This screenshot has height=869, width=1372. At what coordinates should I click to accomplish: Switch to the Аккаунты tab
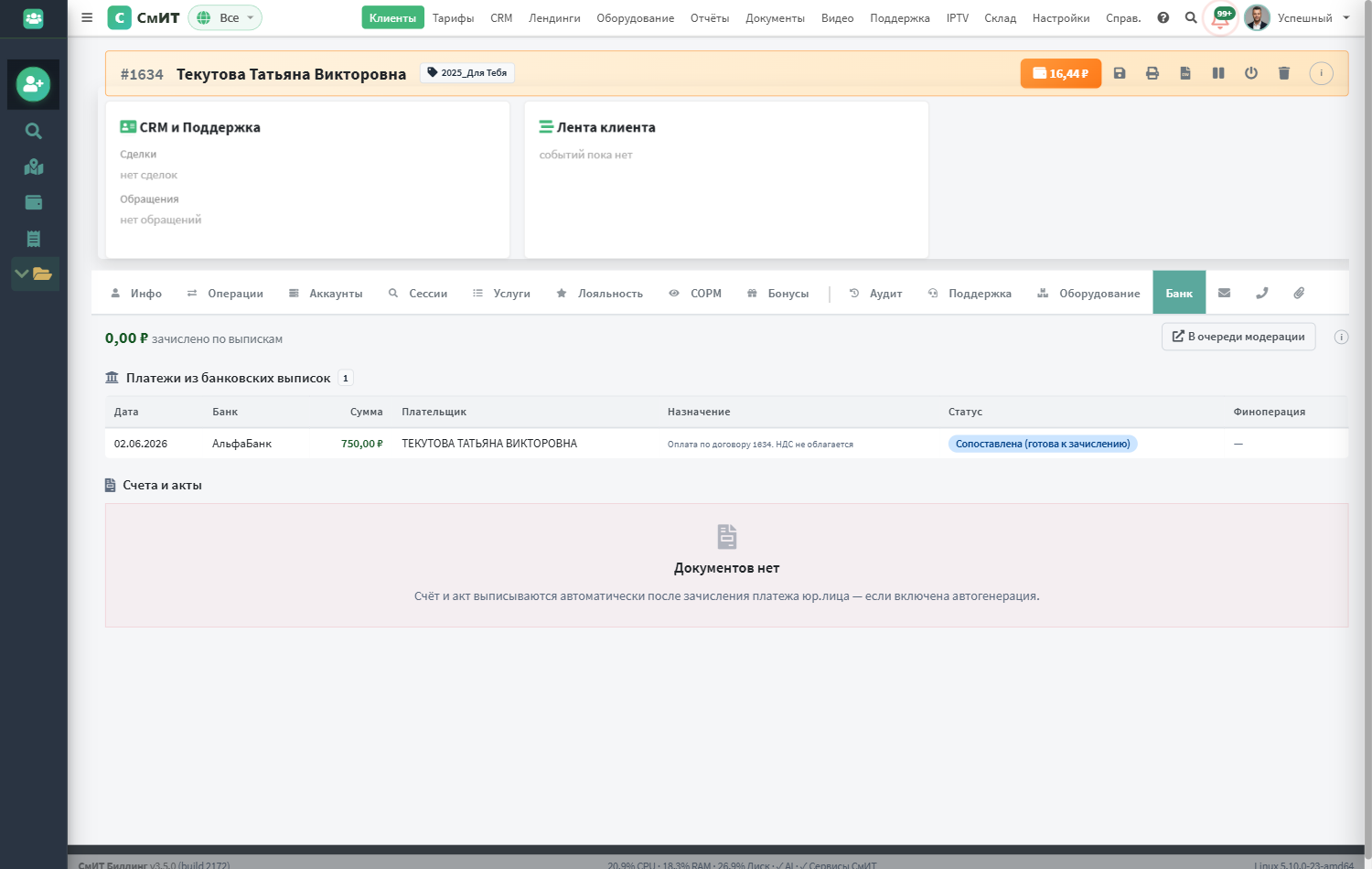coord(326,293)
